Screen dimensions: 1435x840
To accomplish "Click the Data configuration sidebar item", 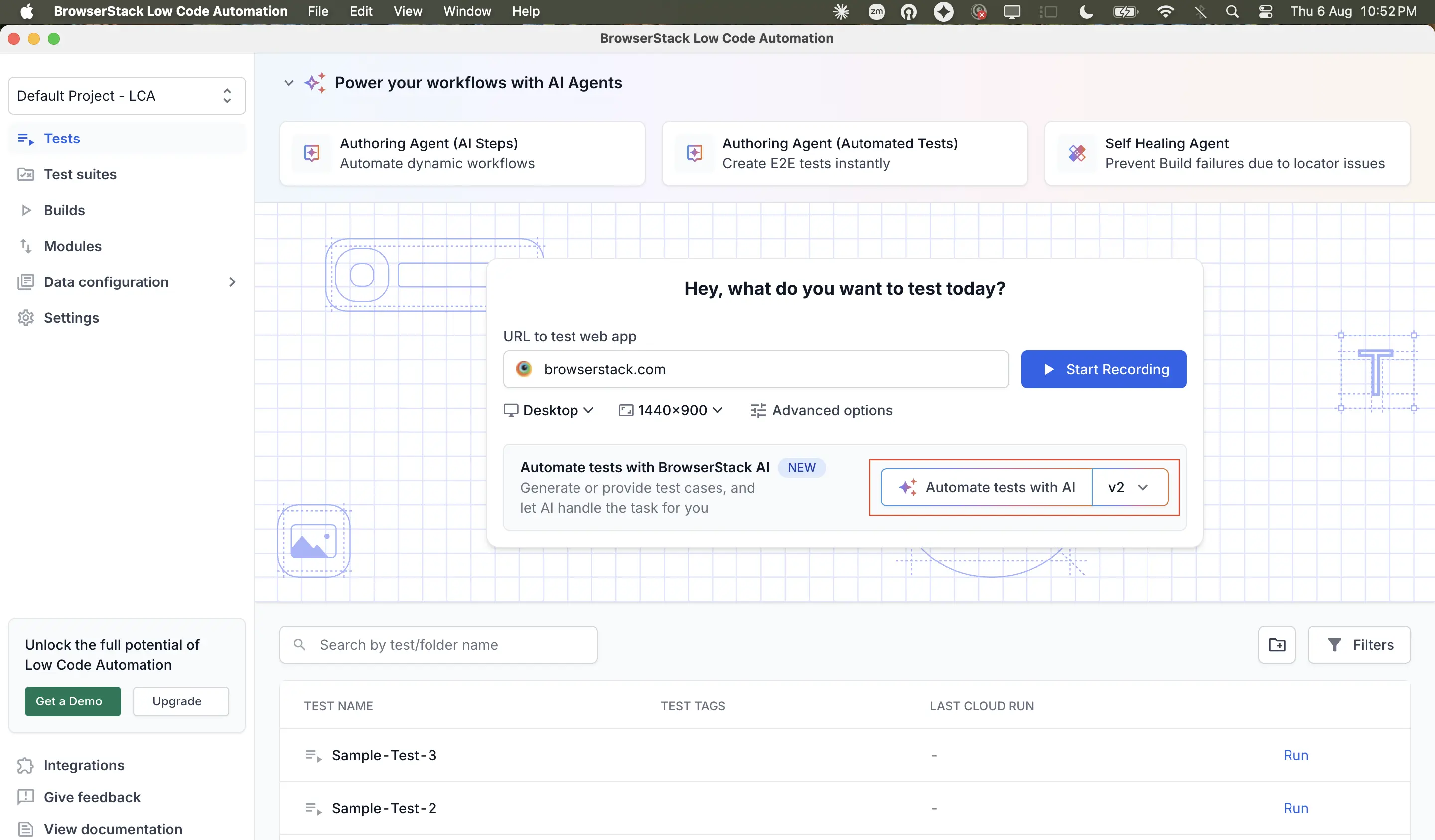I will point(127,282).
